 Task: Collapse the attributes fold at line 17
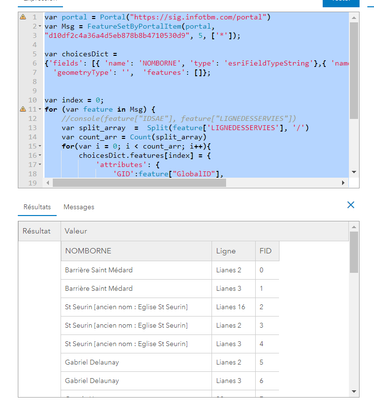point(40,164)
